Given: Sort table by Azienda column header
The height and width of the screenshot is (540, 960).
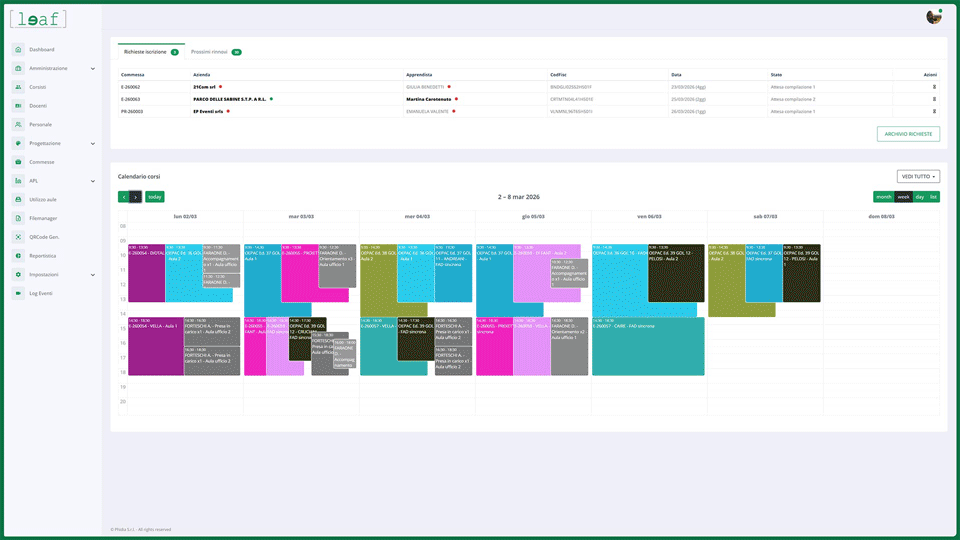Looking at the screenshot, I should click(201, 75).
